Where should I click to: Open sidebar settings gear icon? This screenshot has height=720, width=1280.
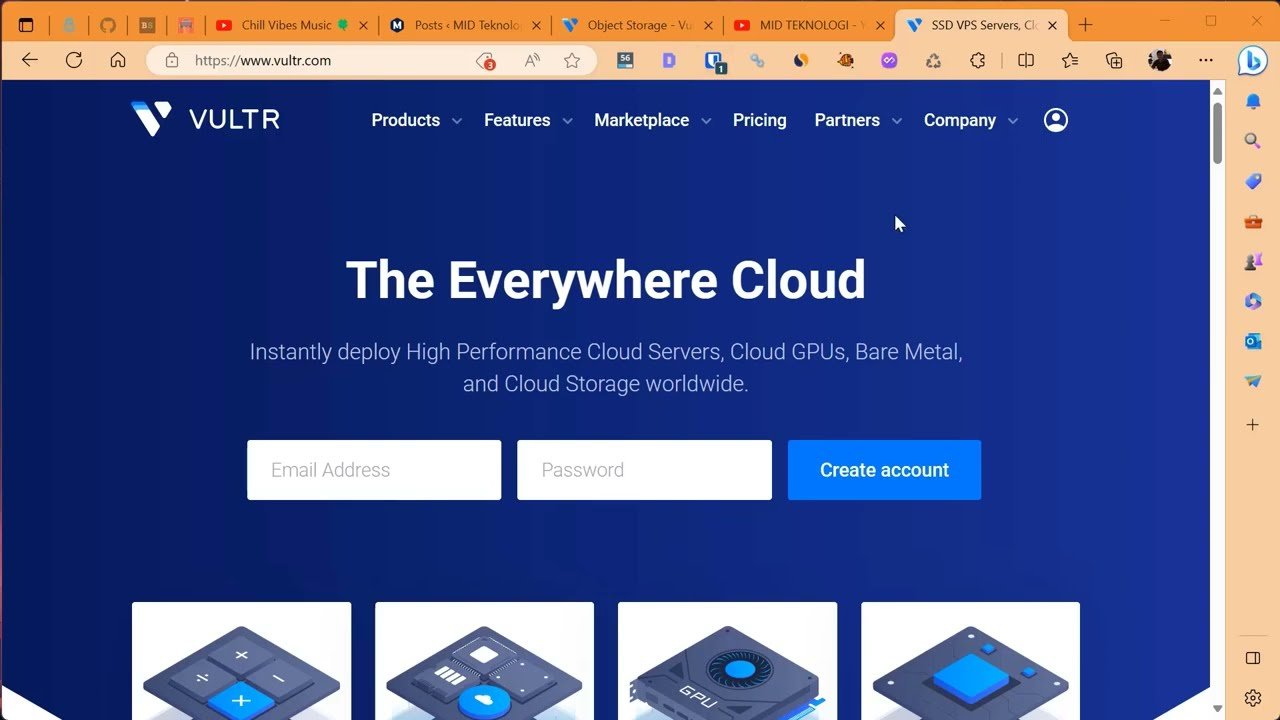pyautogui.click(x=1253, y=698)
